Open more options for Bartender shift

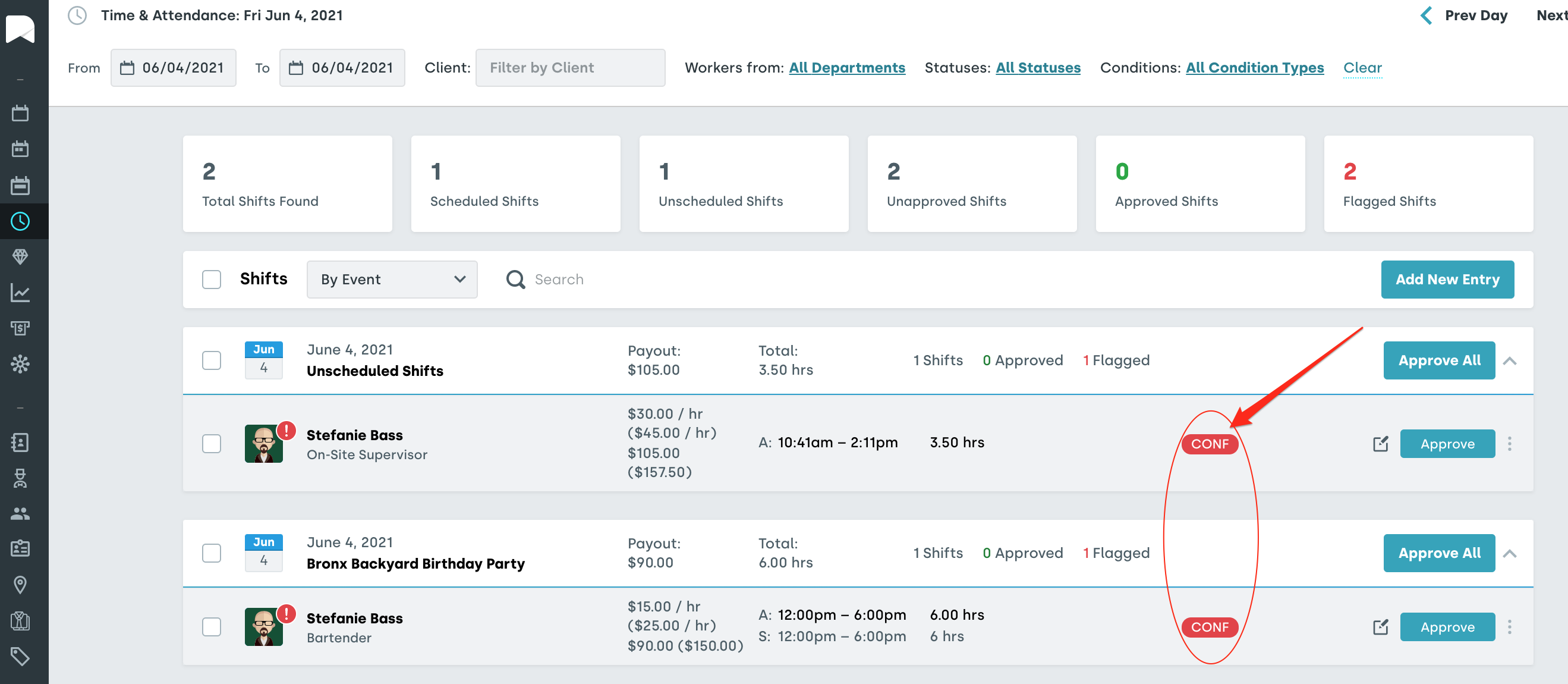tap(1509, 627)
